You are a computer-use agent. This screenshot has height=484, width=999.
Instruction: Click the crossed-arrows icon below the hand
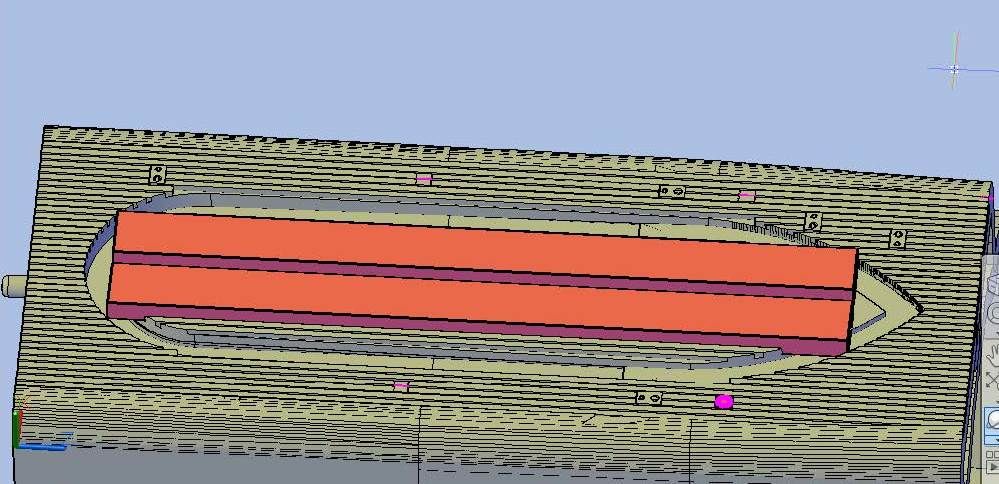point(992,380)
